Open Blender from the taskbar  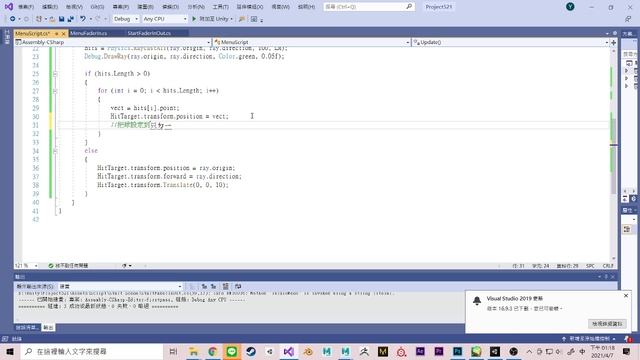coord(308,351)
